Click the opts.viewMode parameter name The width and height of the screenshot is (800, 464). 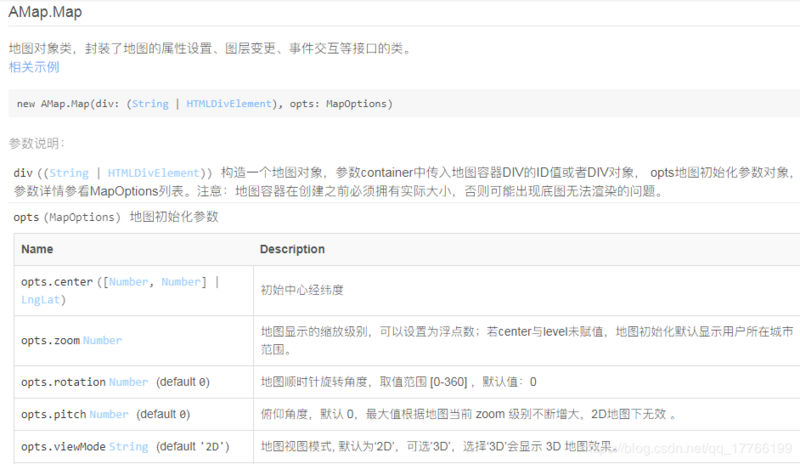click(x=63, y=446)
